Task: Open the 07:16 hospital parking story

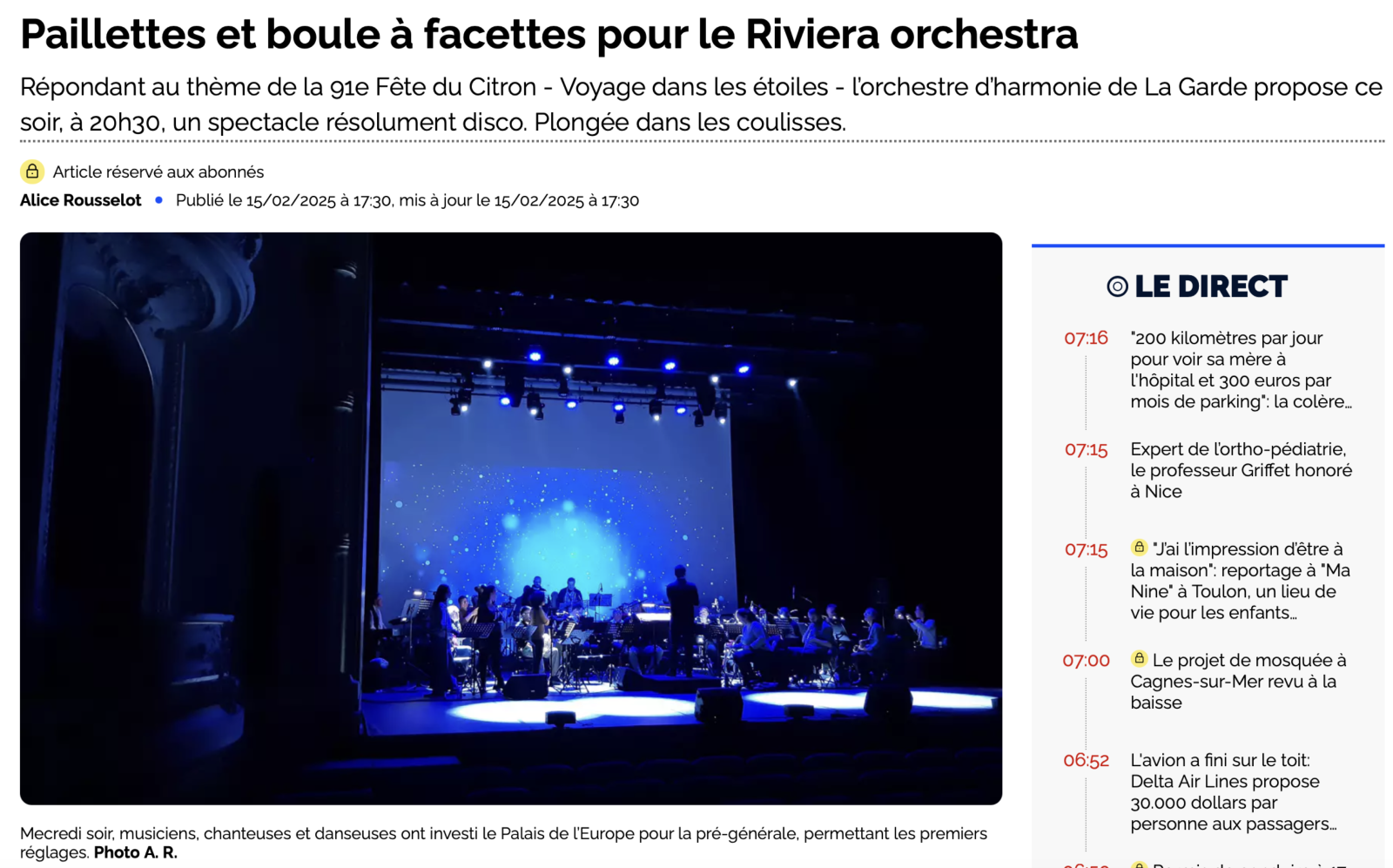Action: pyautogui.click(x=1242, y=370)
